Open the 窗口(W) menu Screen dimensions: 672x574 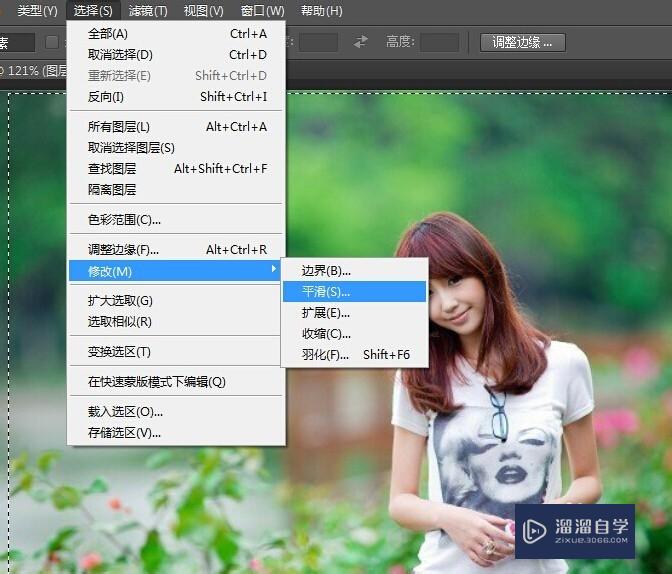point(262,11)
